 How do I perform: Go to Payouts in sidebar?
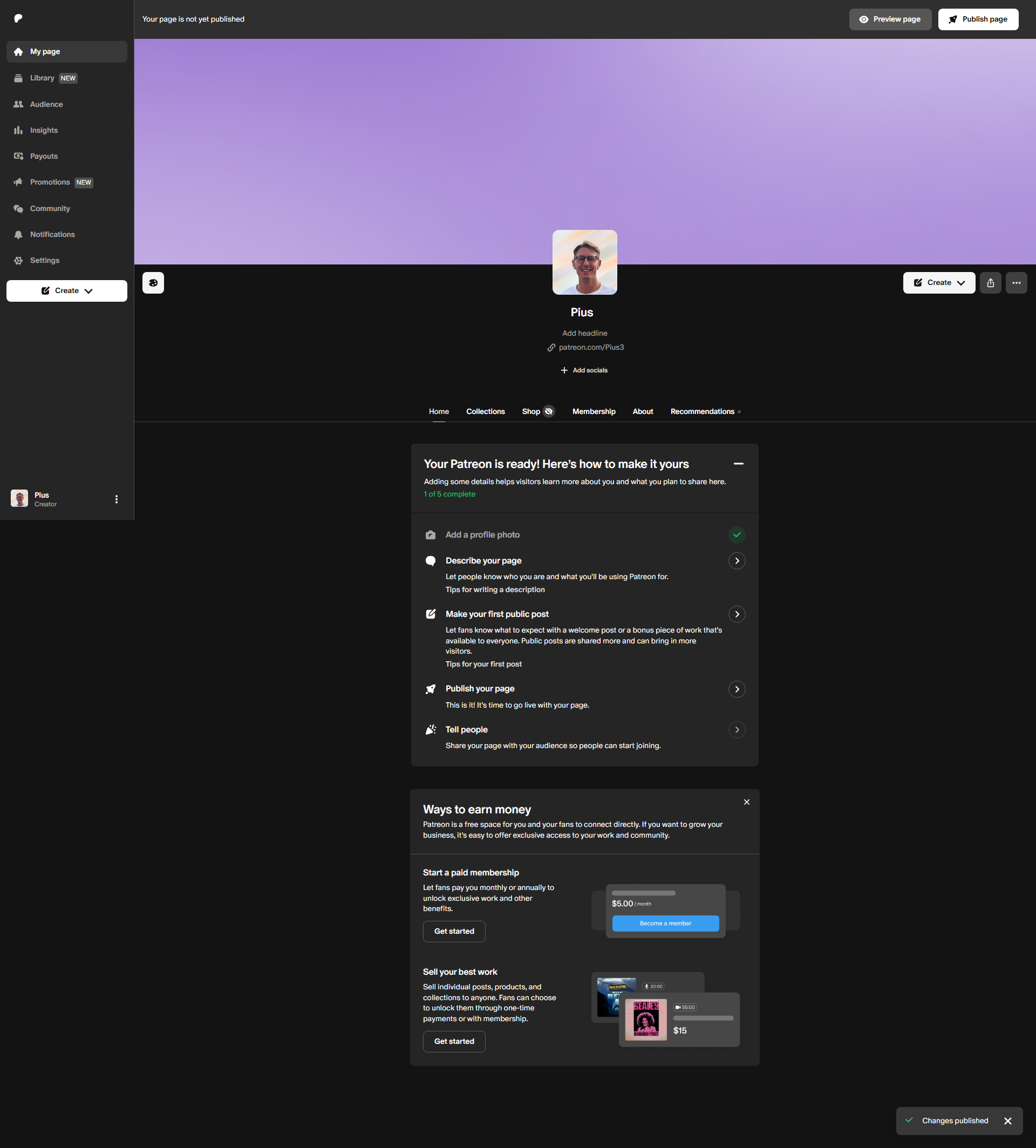point(43,156)
